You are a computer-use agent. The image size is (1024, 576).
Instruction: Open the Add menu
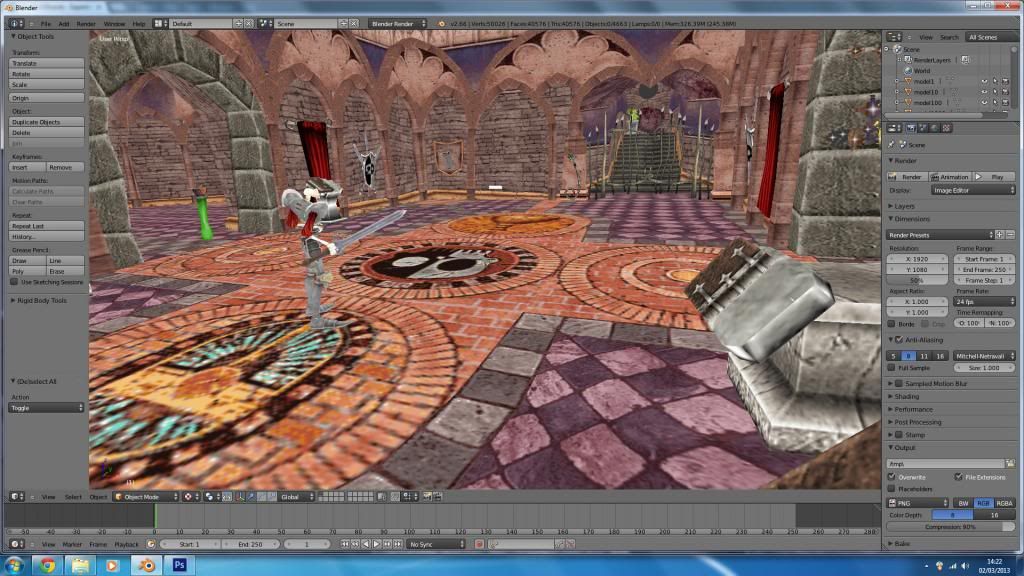click(x=63, y=24)
